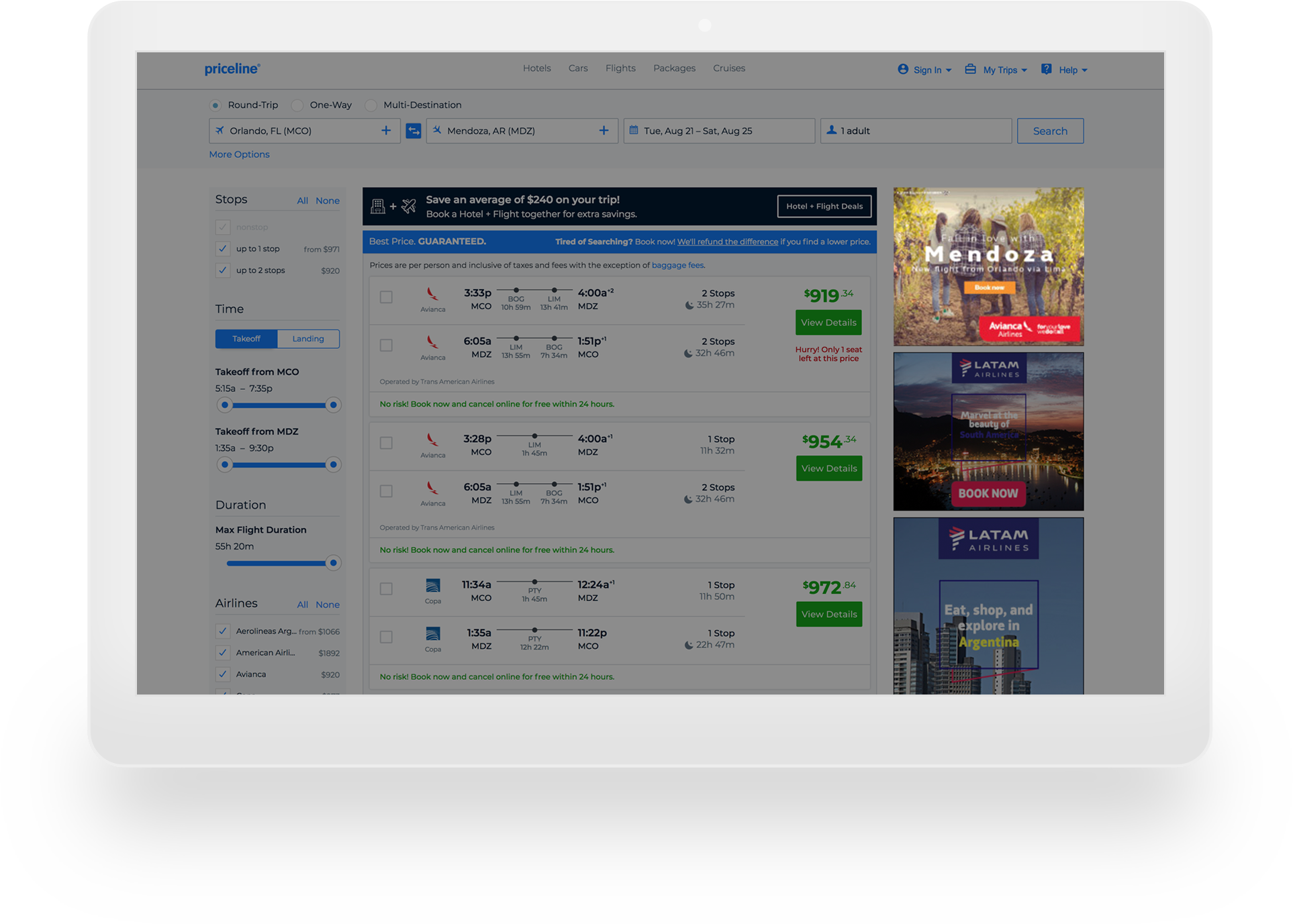
Task: Click the Max Flight Duration slider handle
Action: click(333, 563)
